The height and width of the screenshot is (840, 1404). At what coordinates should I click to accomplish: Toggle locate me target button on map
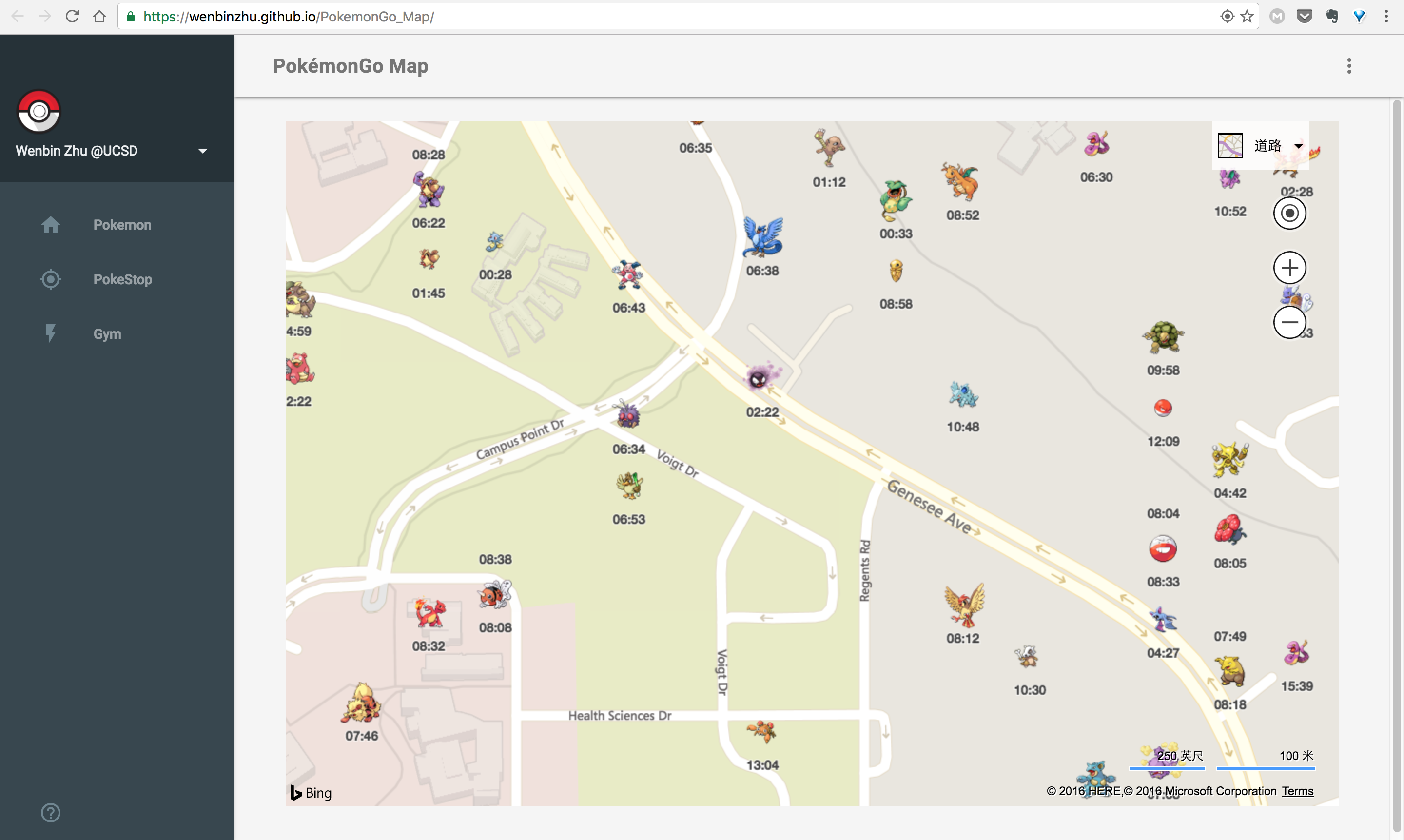pyautogui.click(x=1289, y=214)
